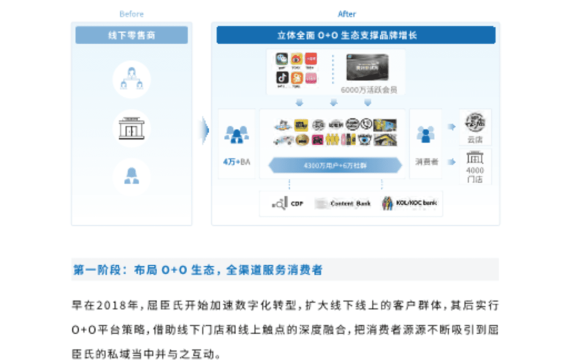The height and width of the screenshot is (360, 570).
Task: Click the yellow storefront photo in second row
Action: 385,140
